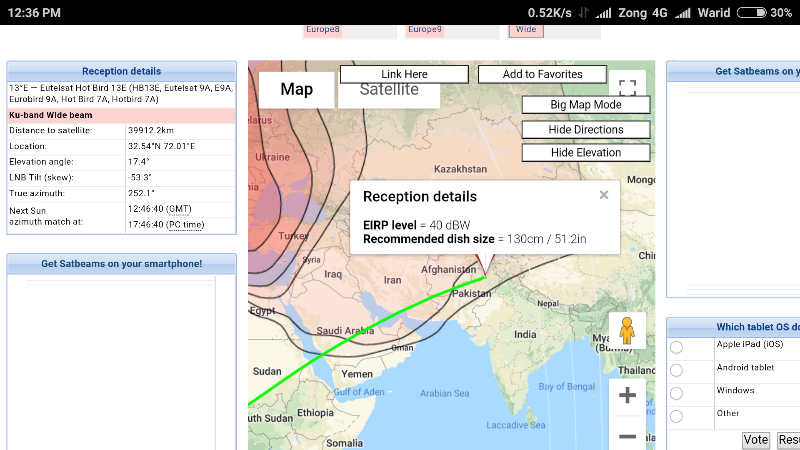Submit the poll with Vote button

click(x=756, y=440)
